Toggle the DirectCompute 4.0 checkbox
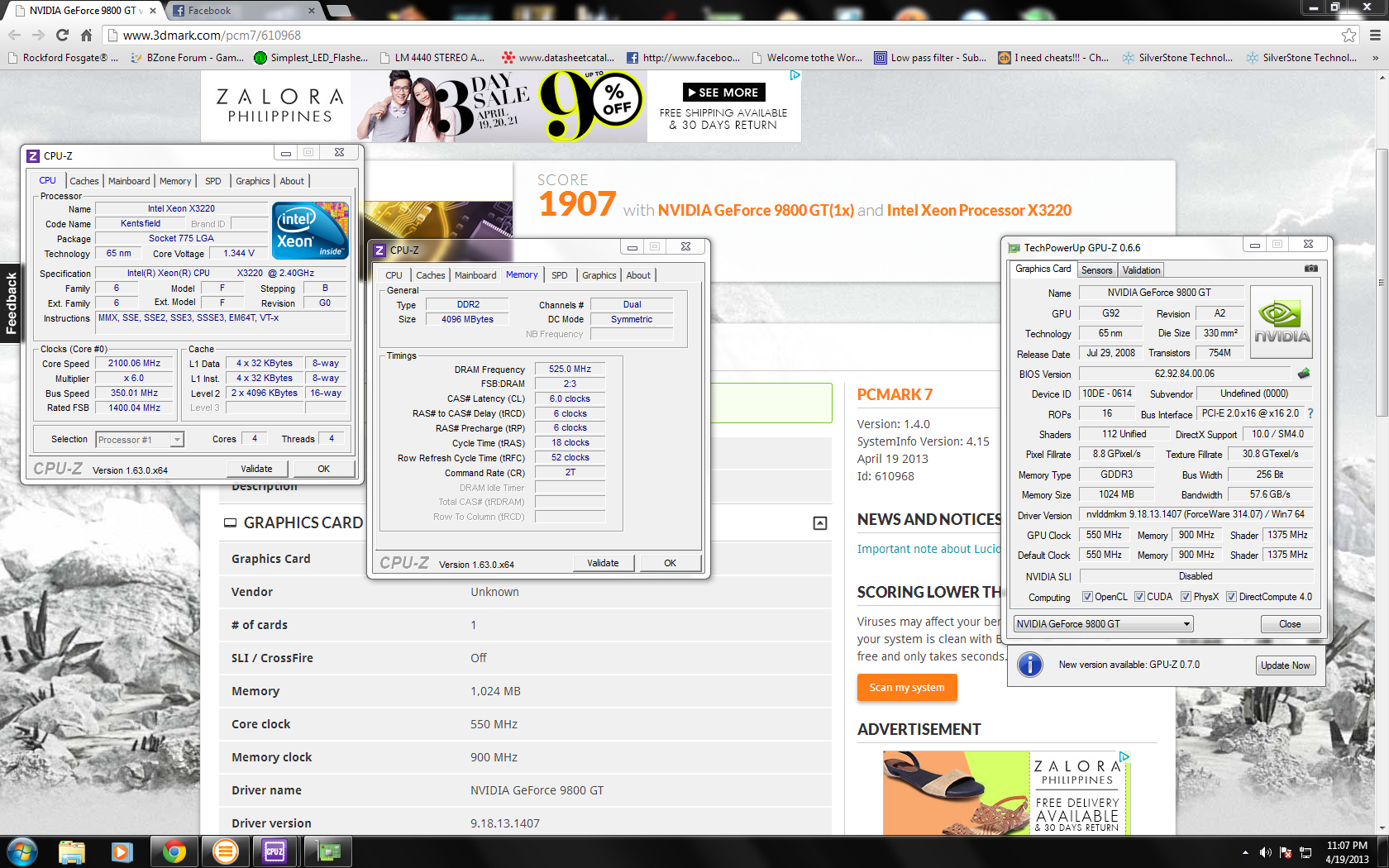This screenshot has height=868, width=1389. [x=1231, y=597]
